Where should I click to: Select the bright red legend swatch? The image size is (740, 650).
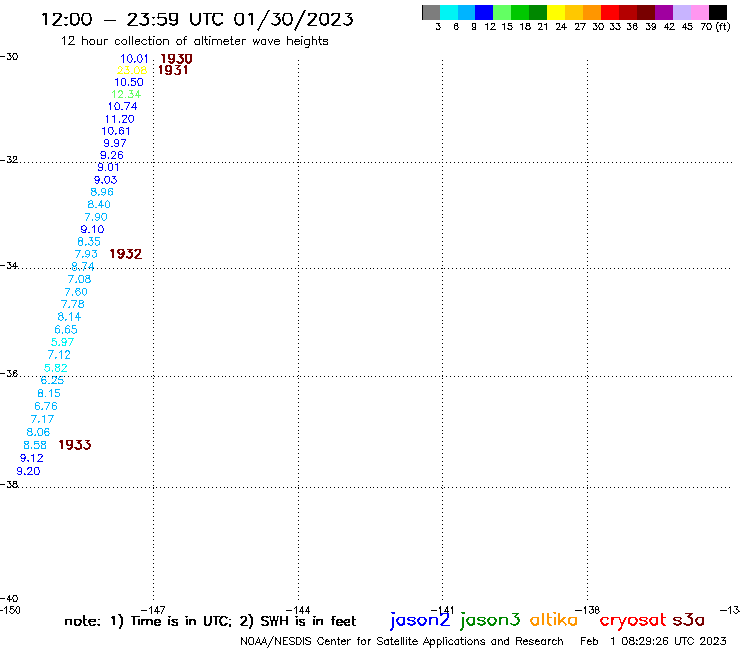(610, 12)
